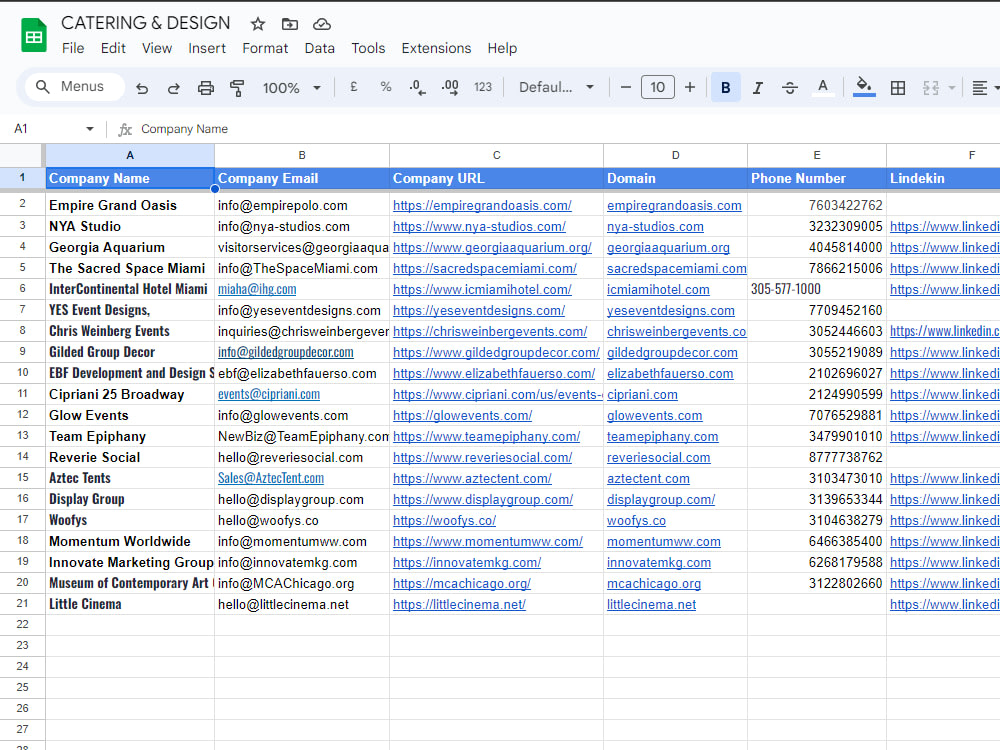Decrease font size with minus button
1000x750 pixels.
(626, 87)
